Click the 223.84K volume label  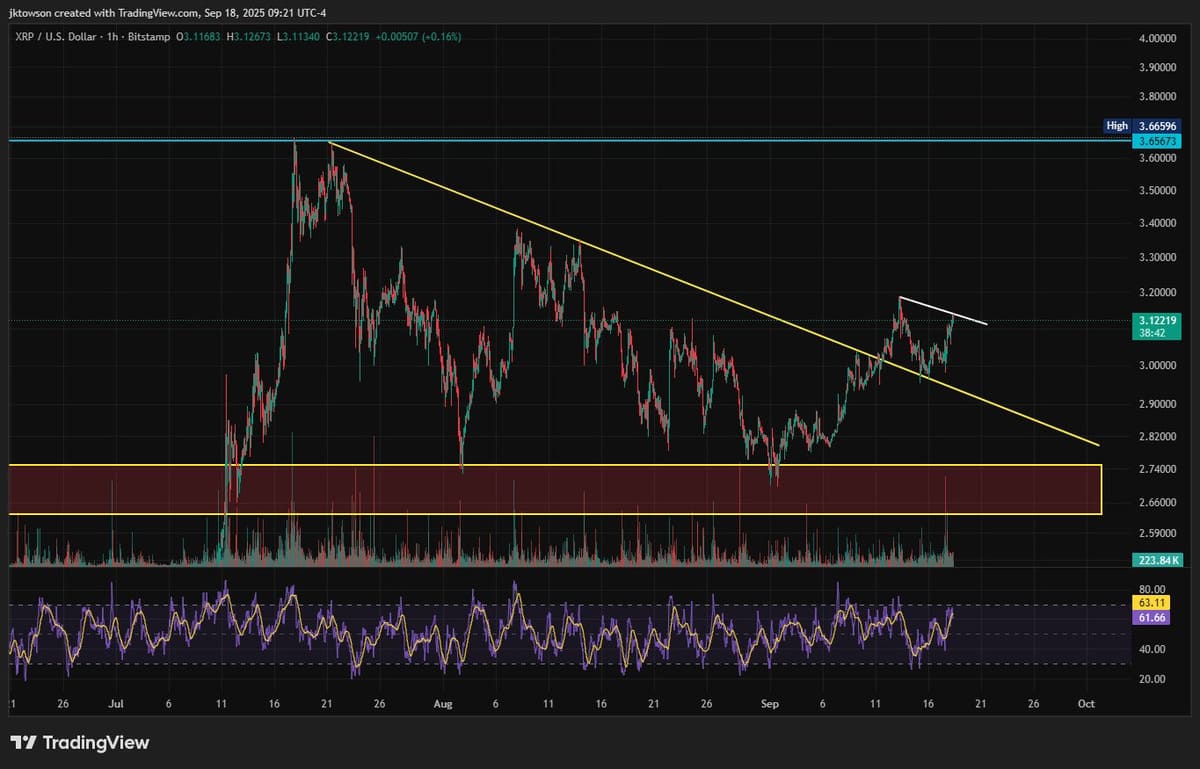1159,560
